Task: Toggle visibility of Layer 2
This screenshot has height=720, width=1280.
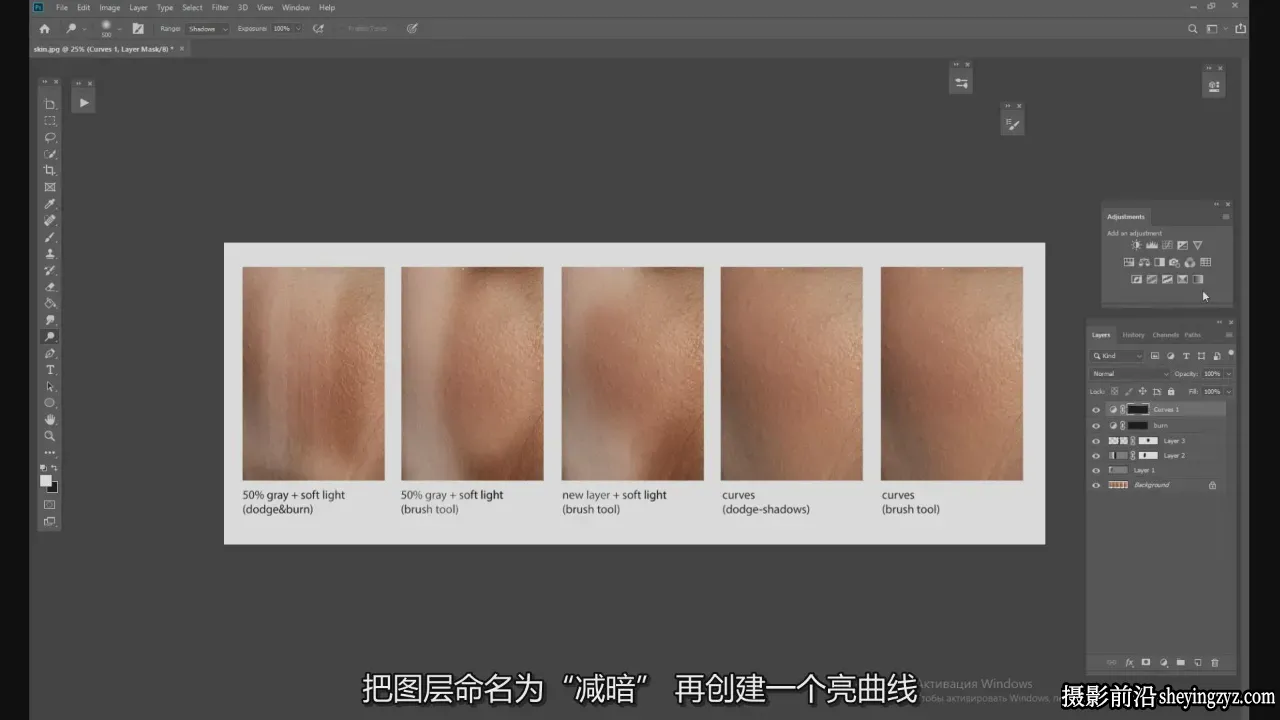Action: click(x=1096, y=455)
